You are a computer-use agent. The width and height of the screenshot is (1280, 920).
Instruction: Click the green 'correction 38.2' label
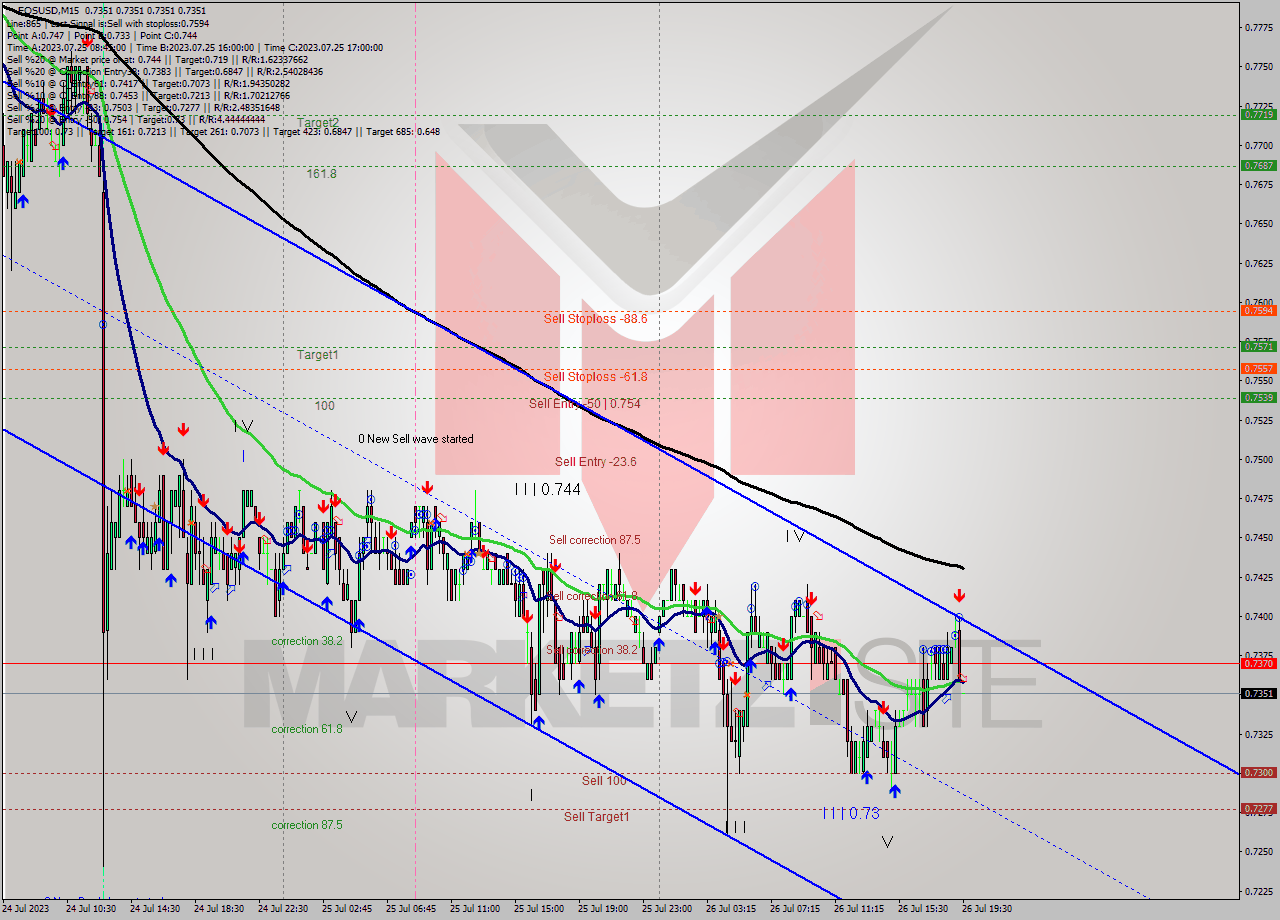point(307,641)
